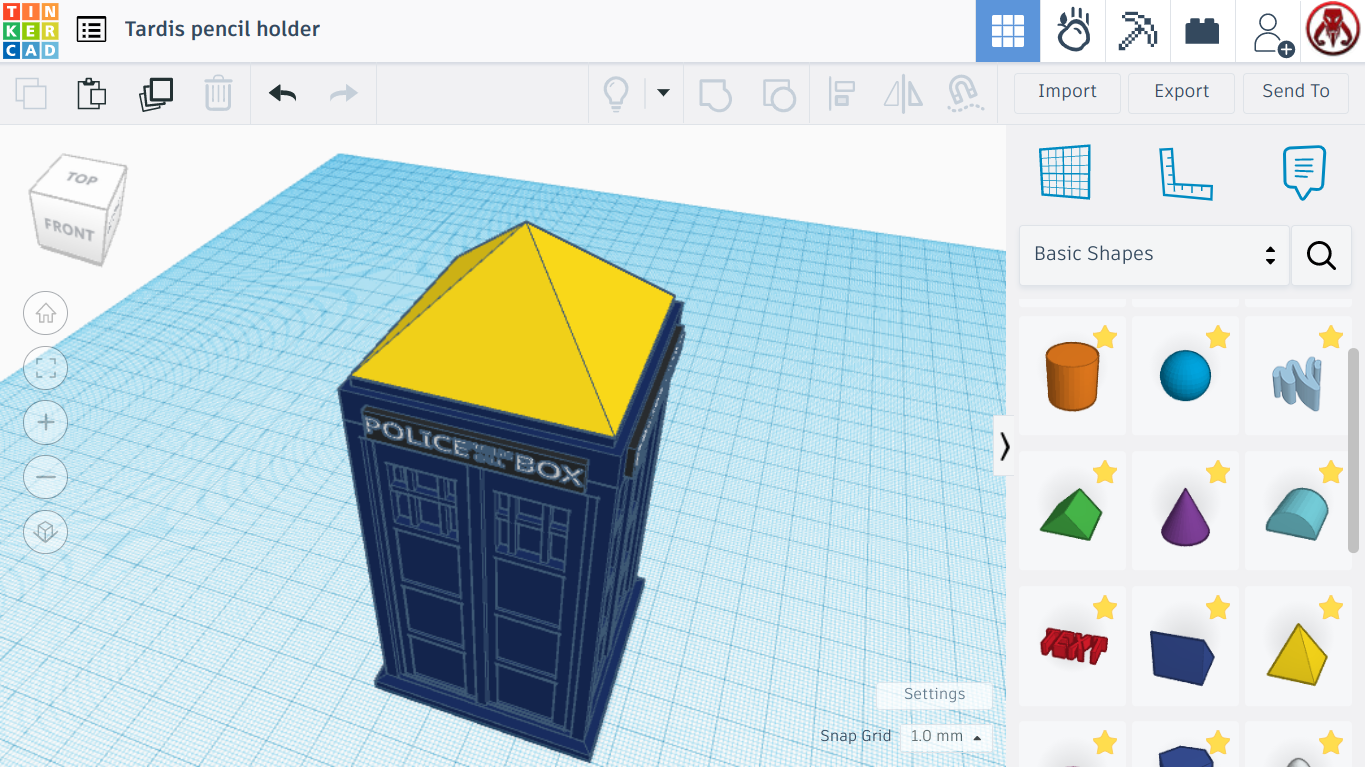Select the yellow Pyramid shape
The height and width of the screenshot is (767, 1365).
click(x=1298, y=646)
